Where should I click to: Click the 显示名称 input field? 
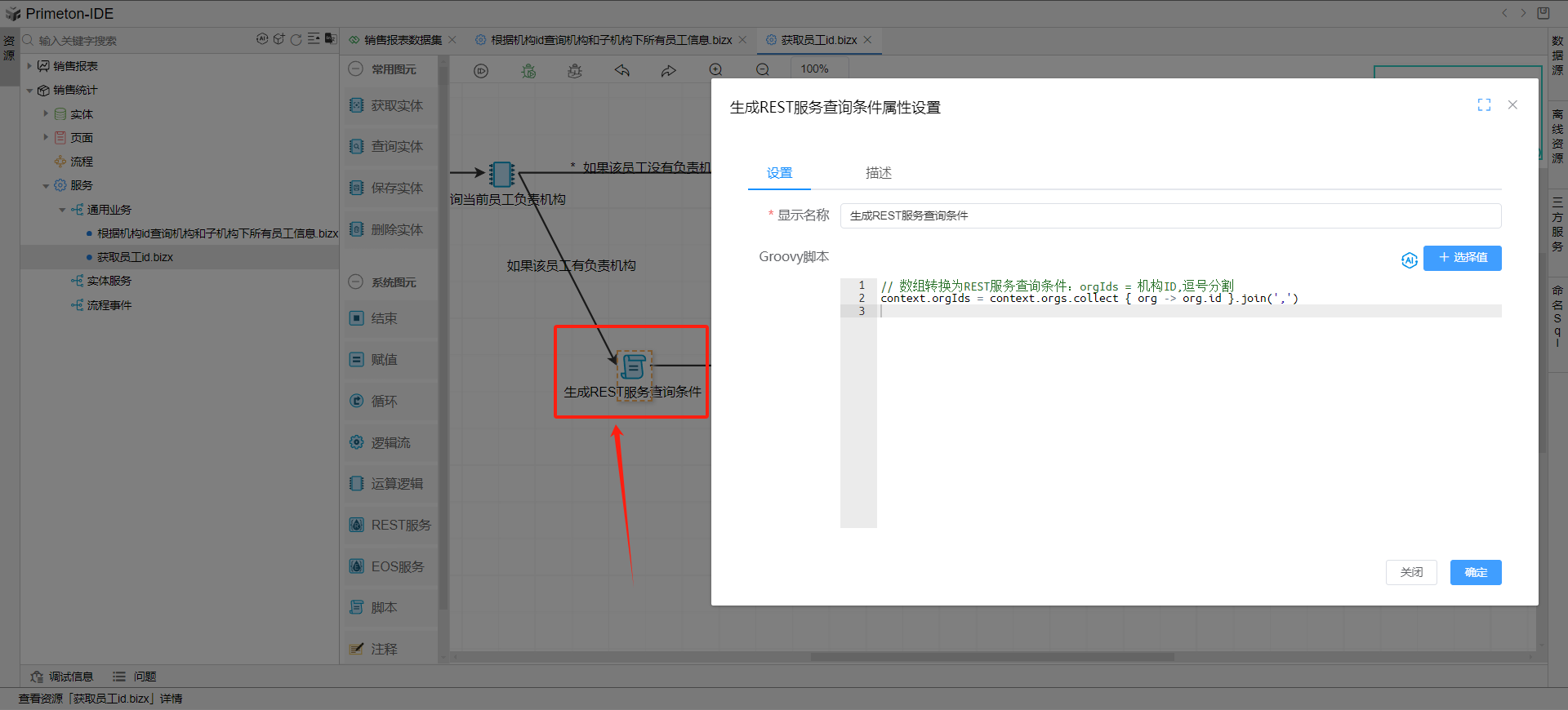click(1169, 215)
